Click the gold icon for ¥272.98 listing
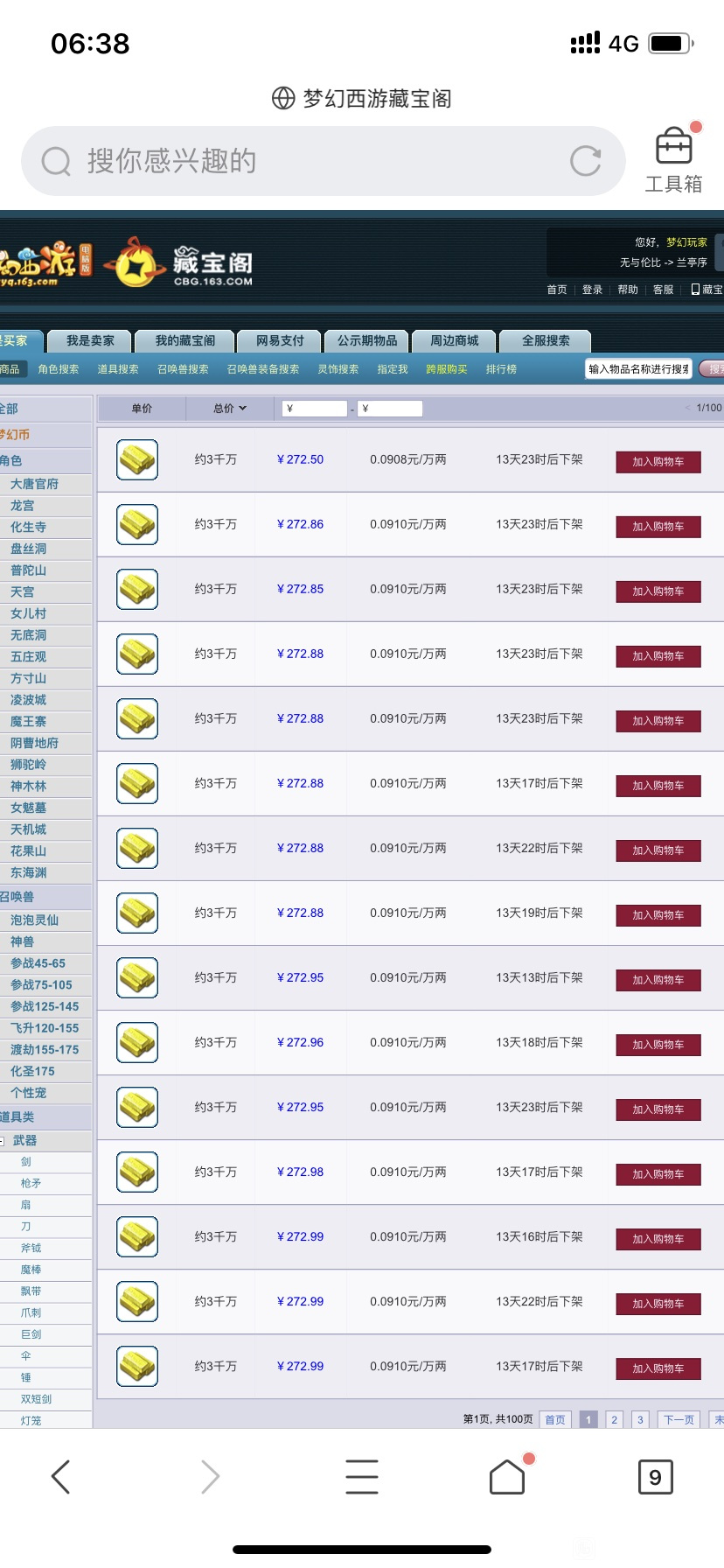Image resolution: width=724 pixels, height=1568 pixels. [137, 1172]
